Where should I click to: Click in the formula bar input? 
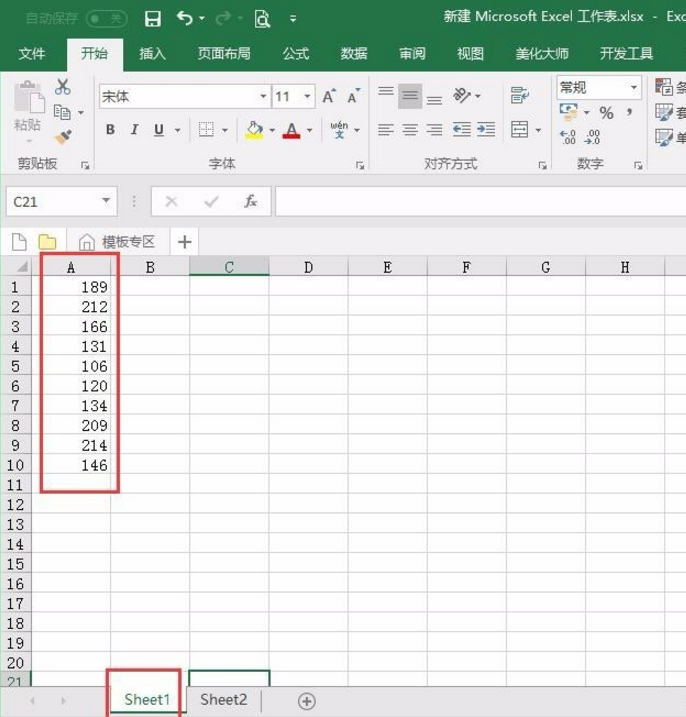(x=480, y=201)
